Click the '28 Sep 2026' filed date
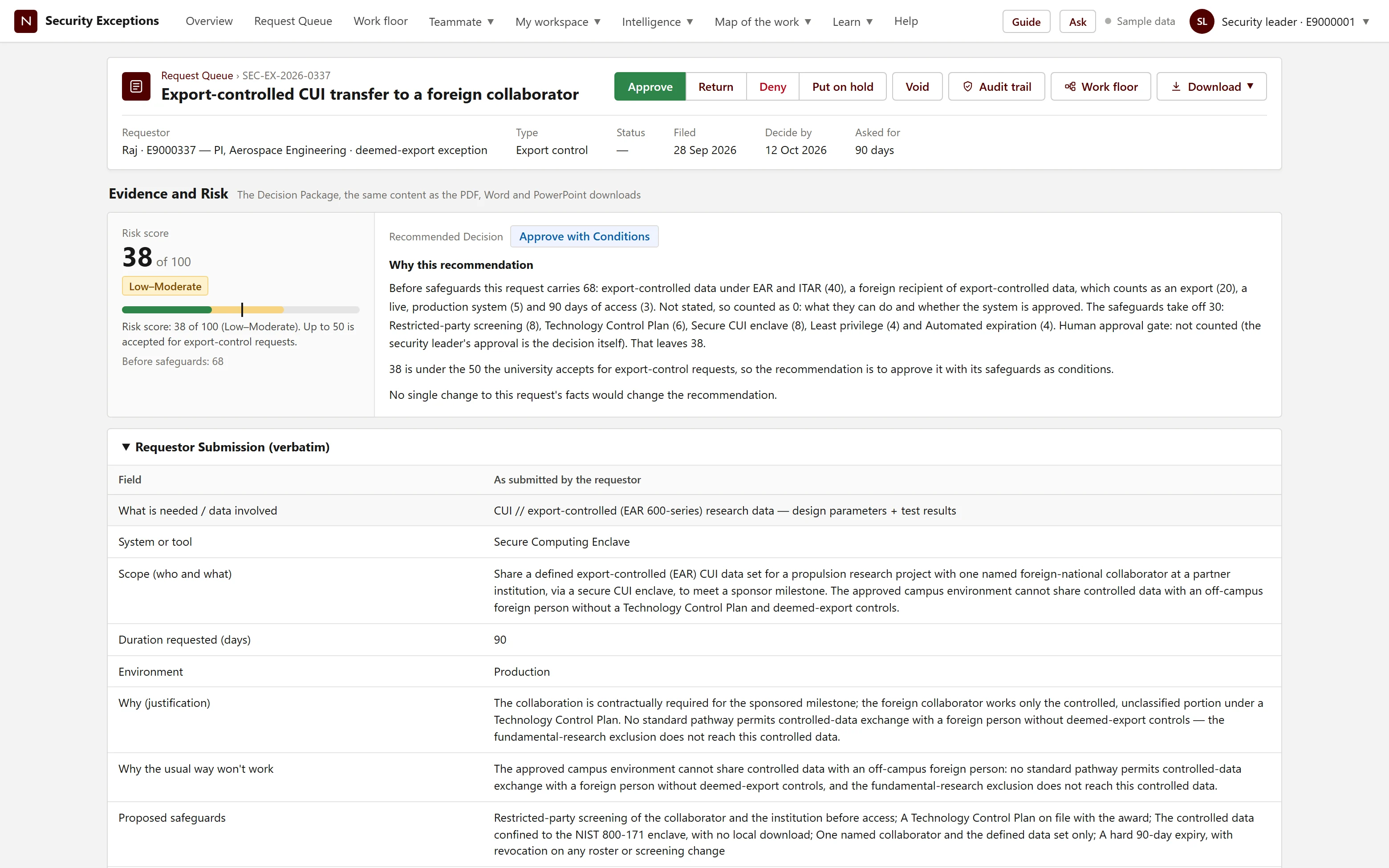 tap(705, 150)
